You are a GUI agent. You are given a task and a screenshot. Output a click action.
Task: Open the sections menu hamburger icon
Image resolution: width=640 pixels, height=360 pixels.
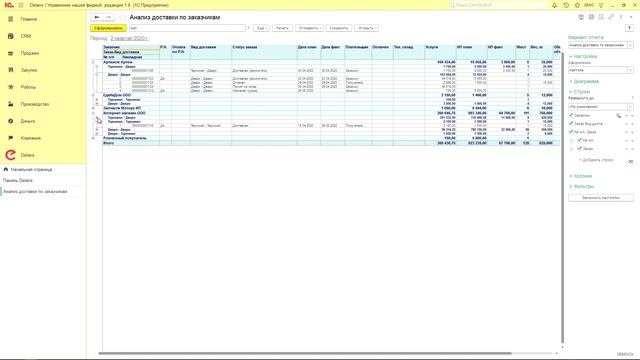(21, 5)
